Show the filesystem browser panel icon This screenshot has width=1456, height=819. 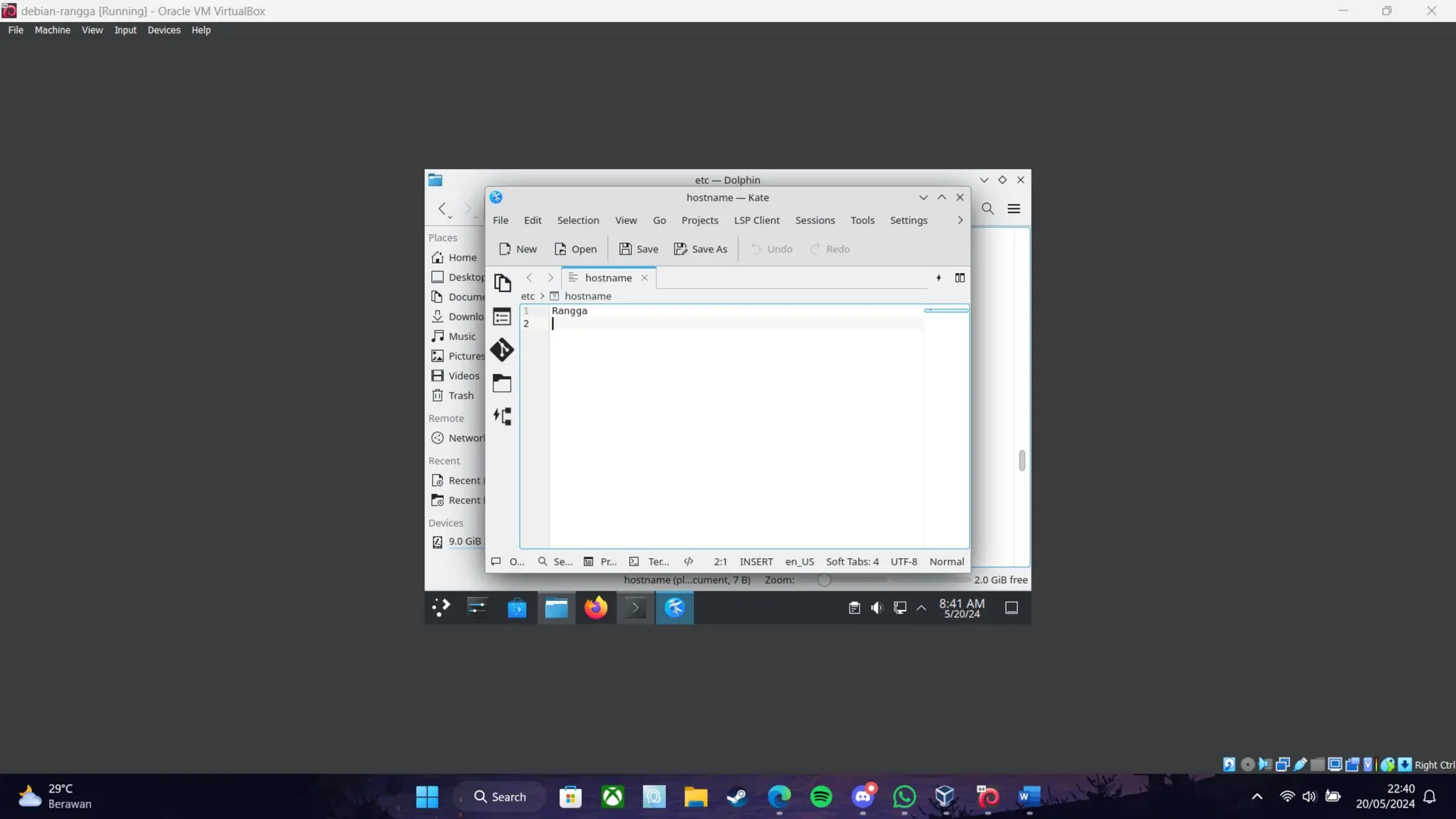(x=502, y=383)
